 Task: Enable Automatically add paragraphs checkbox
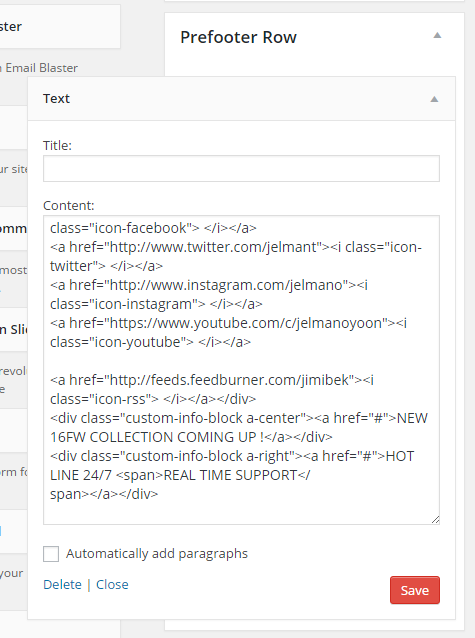click(51, 554)
